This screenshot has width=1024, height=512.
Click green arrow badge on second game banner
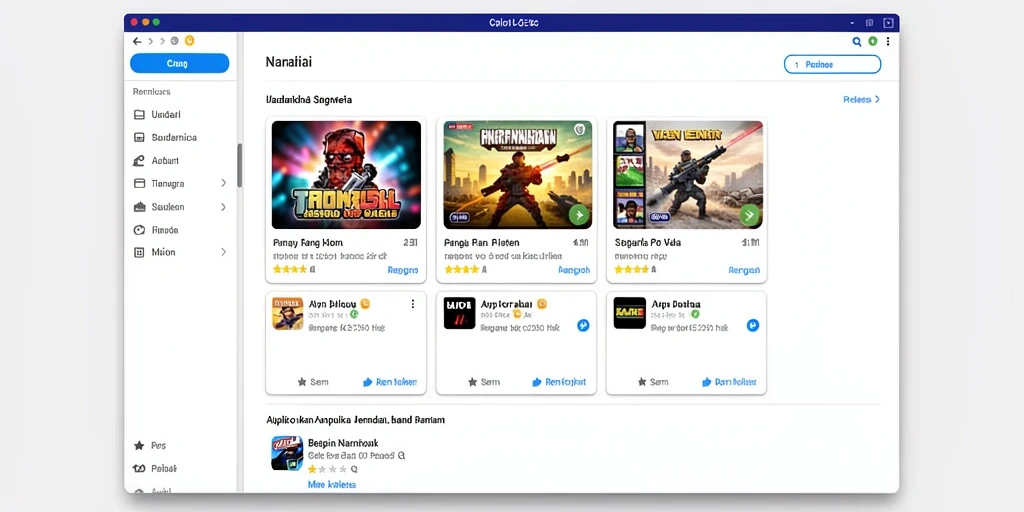click(579, 214)
